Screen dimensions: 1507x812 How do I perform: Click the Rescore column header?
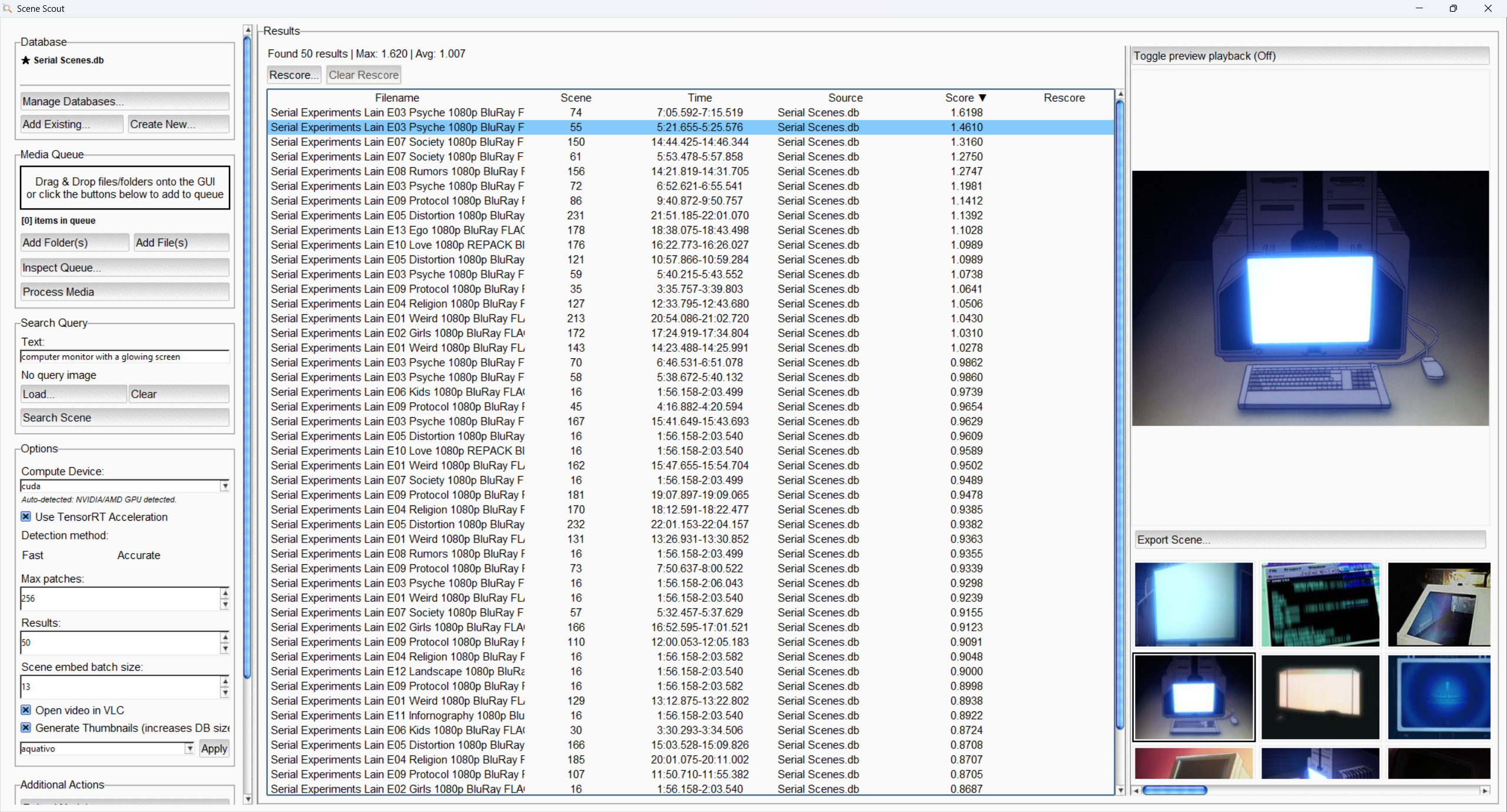[x=1064, y=98]
